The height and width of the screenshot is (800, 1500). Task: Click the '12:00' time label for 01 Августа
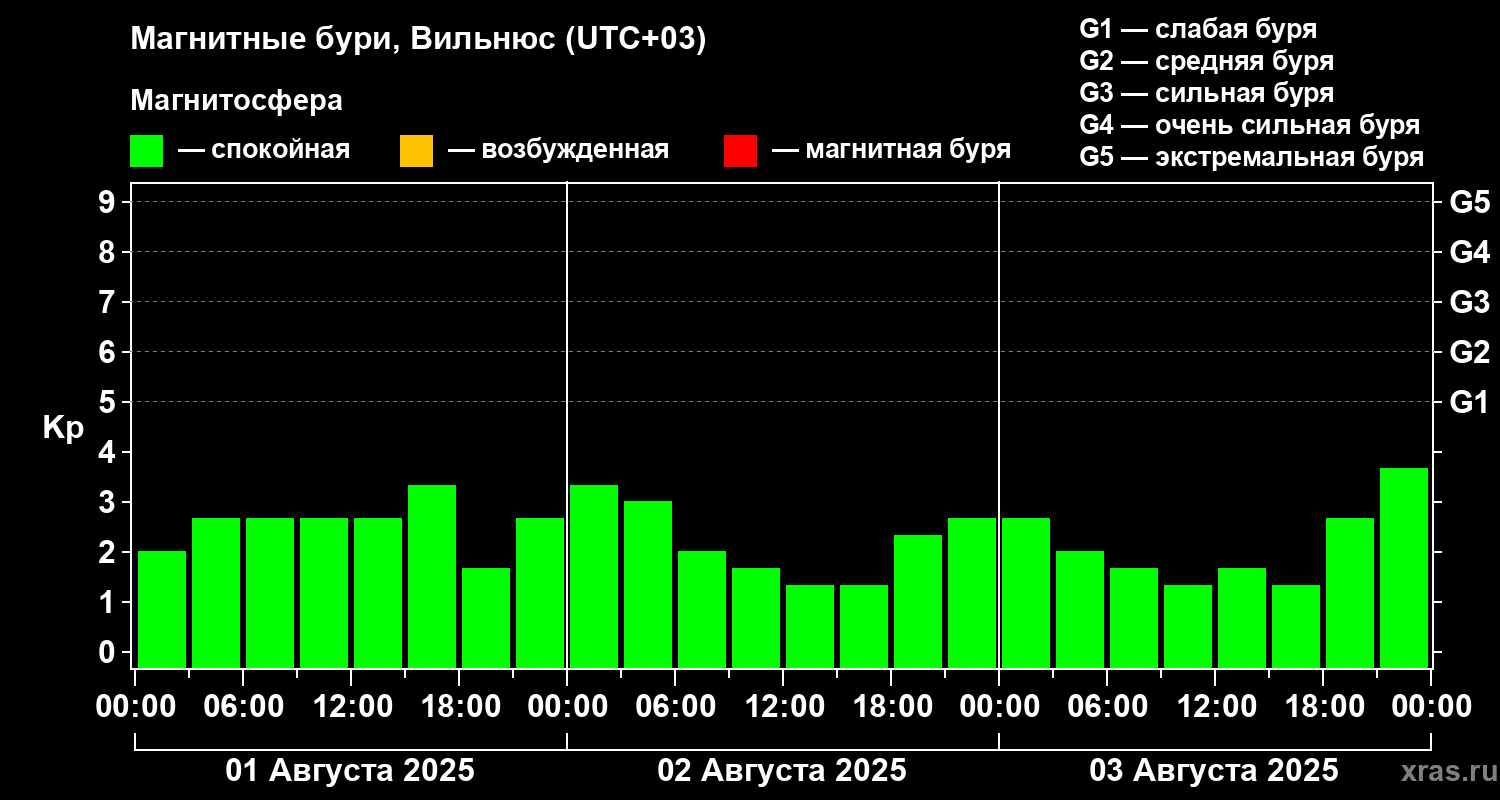coord(351,707)
